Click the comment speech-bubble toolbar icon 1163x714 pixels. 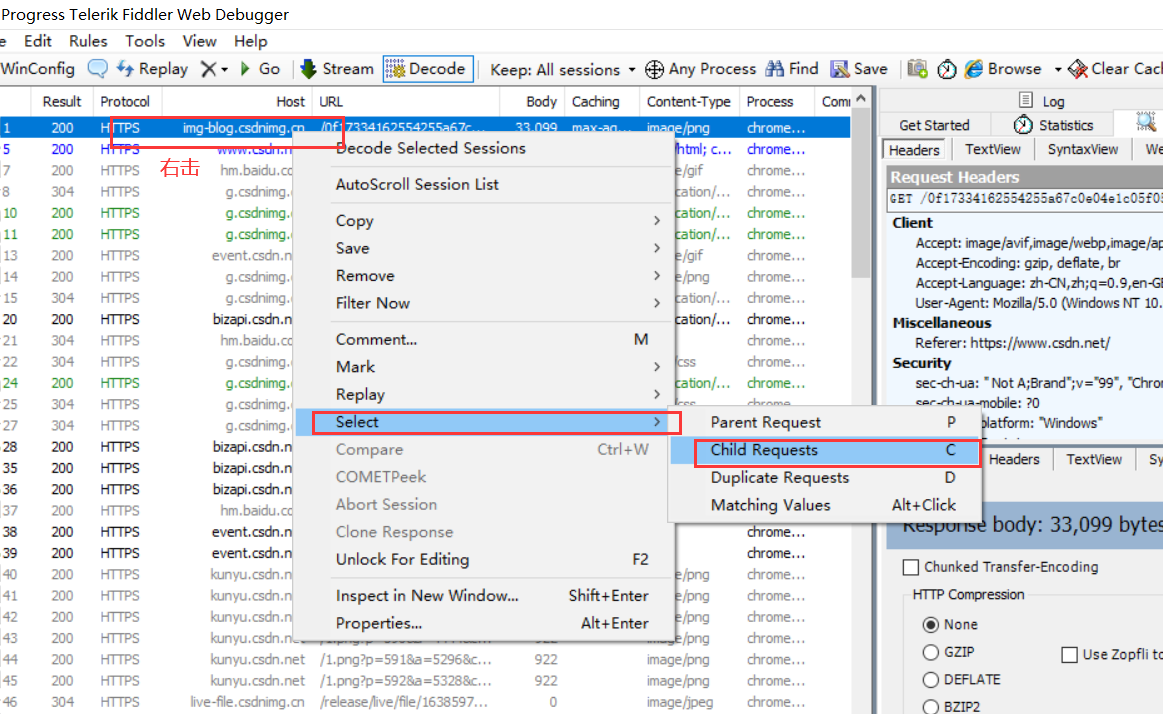pos(97,69)
